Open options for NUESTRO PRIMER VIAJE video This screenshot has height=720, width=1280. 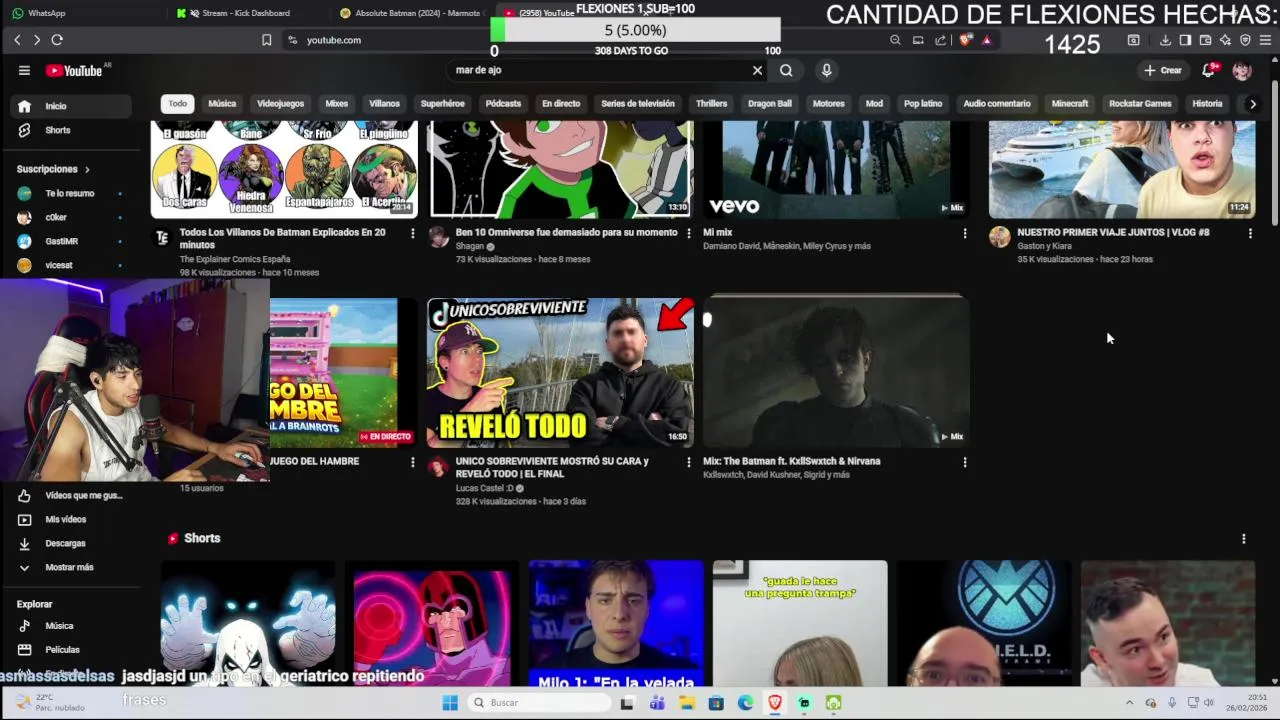click(x=1250, y=233)
